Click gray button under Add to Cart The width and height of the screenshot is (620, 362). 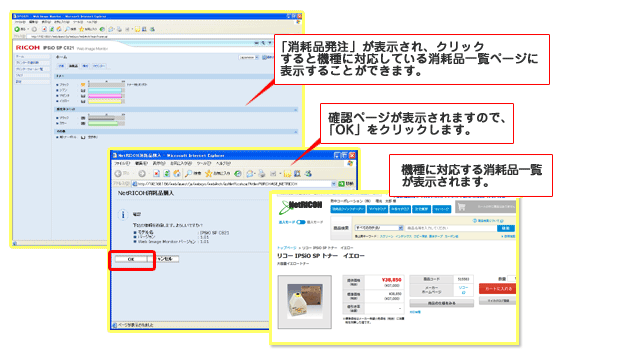(x=497, y=301)
